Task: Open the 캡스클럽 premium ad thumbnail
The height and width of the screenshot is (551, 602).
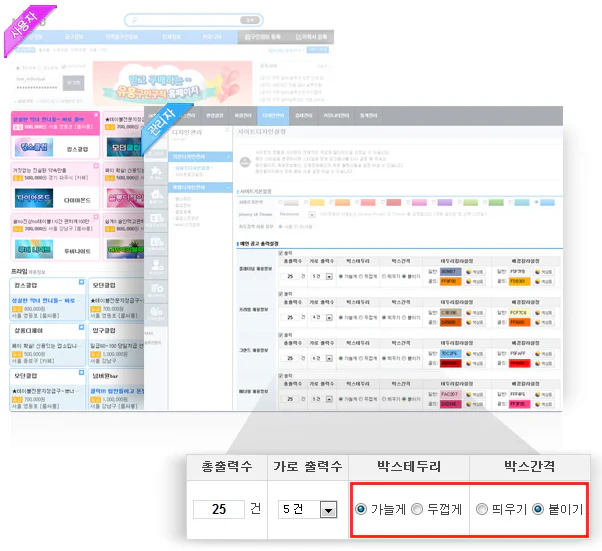Action: (x=34, y=147)
